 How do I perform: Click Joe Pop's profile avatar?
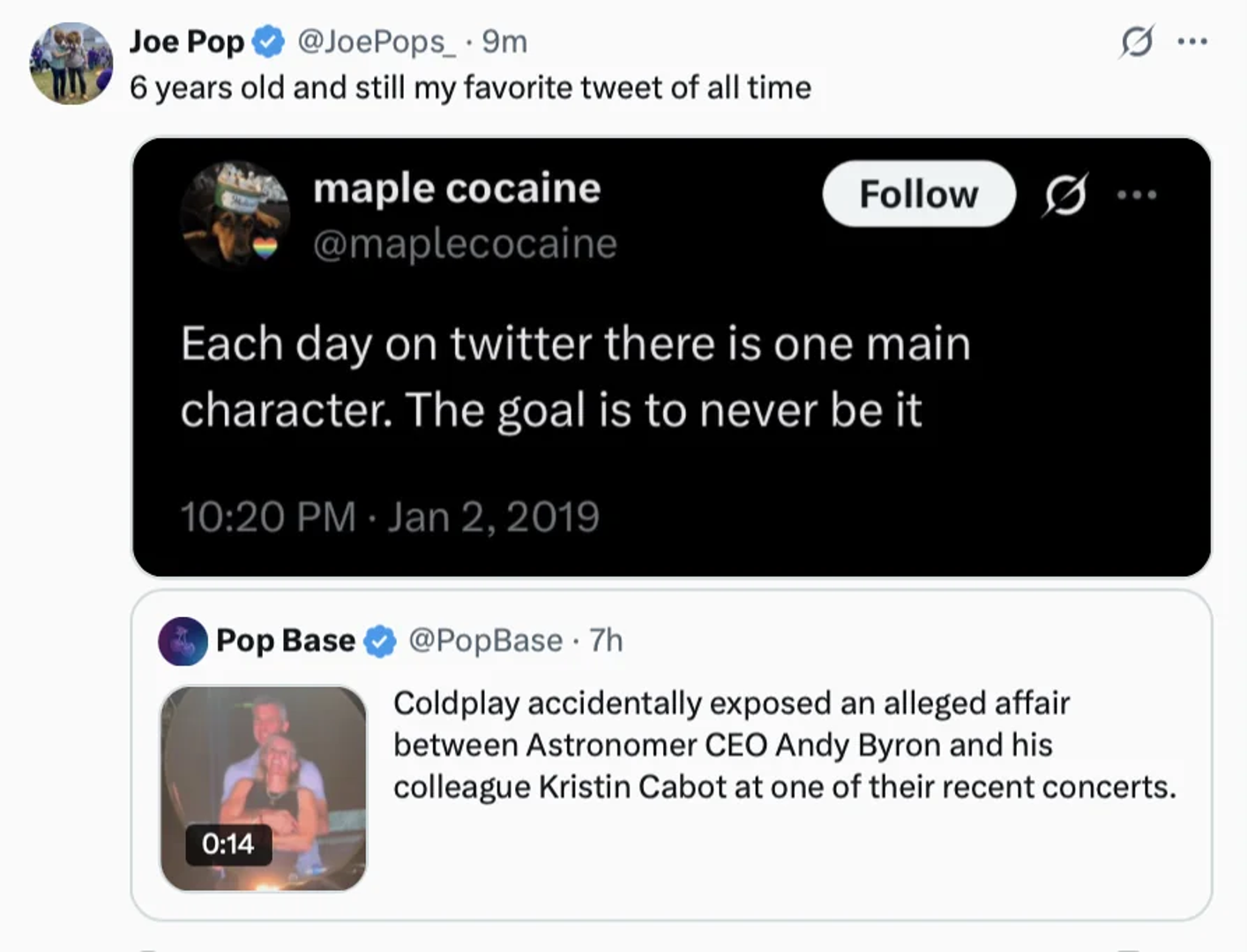(x=71, y=63)
